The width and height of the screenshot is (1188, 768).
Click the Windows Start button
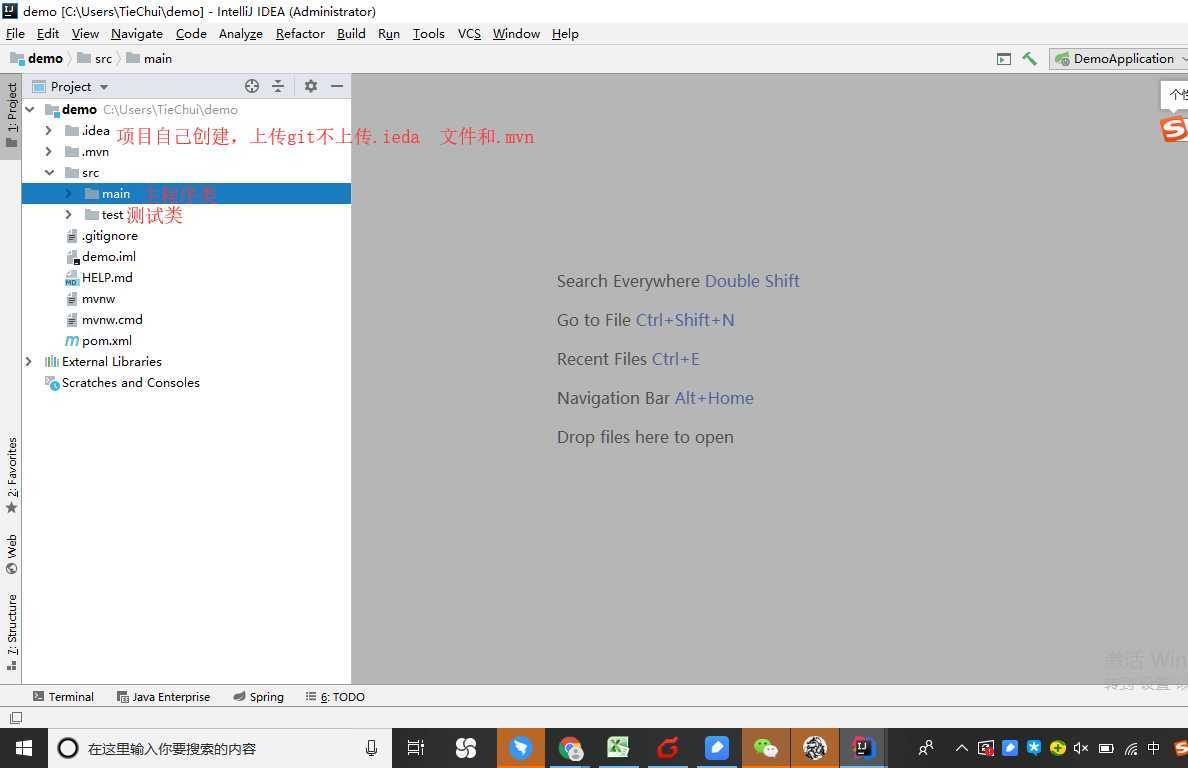pos(23,748)
